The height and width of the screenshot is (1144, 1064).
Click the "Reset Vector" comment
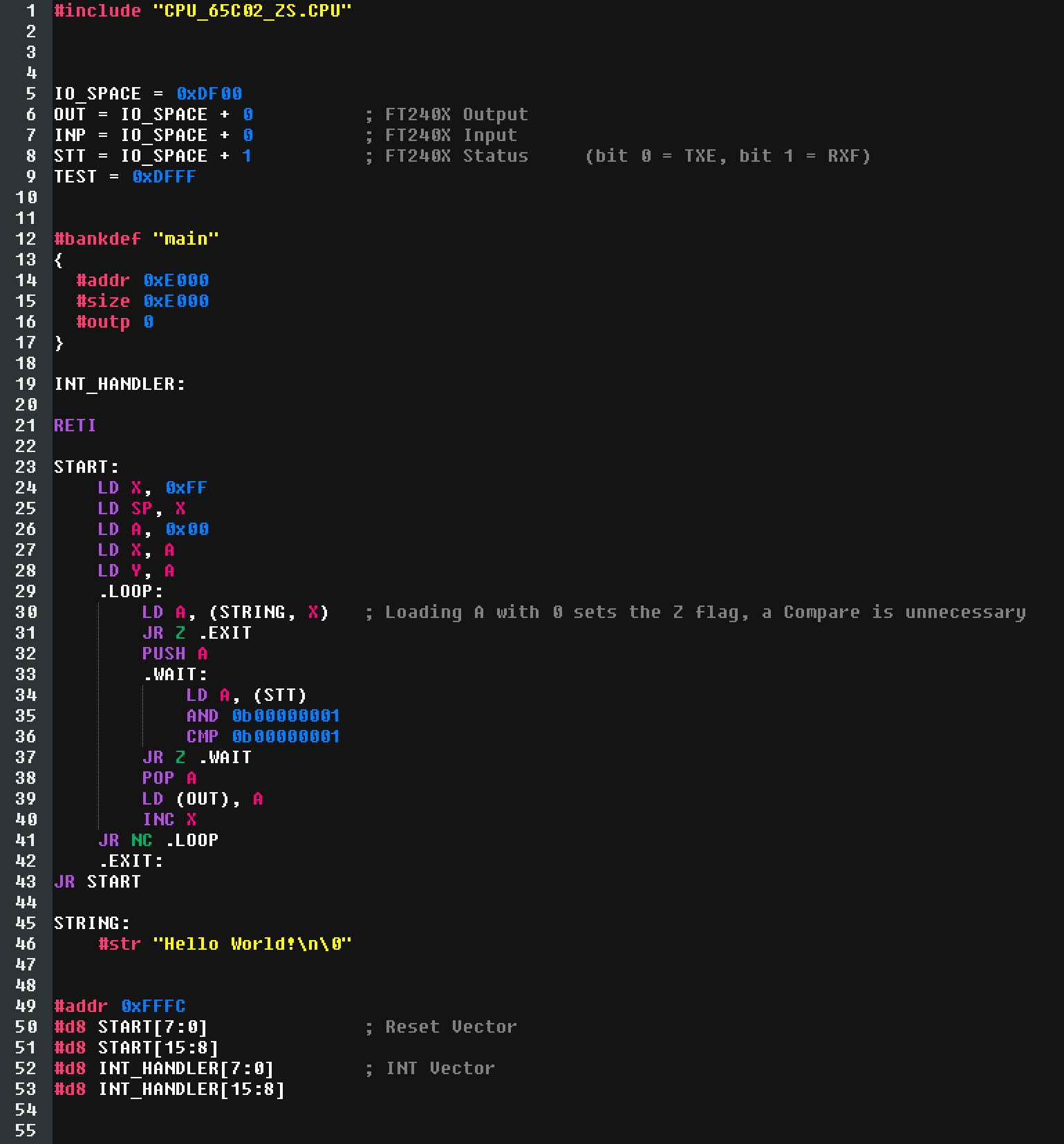pos(450,1027)
